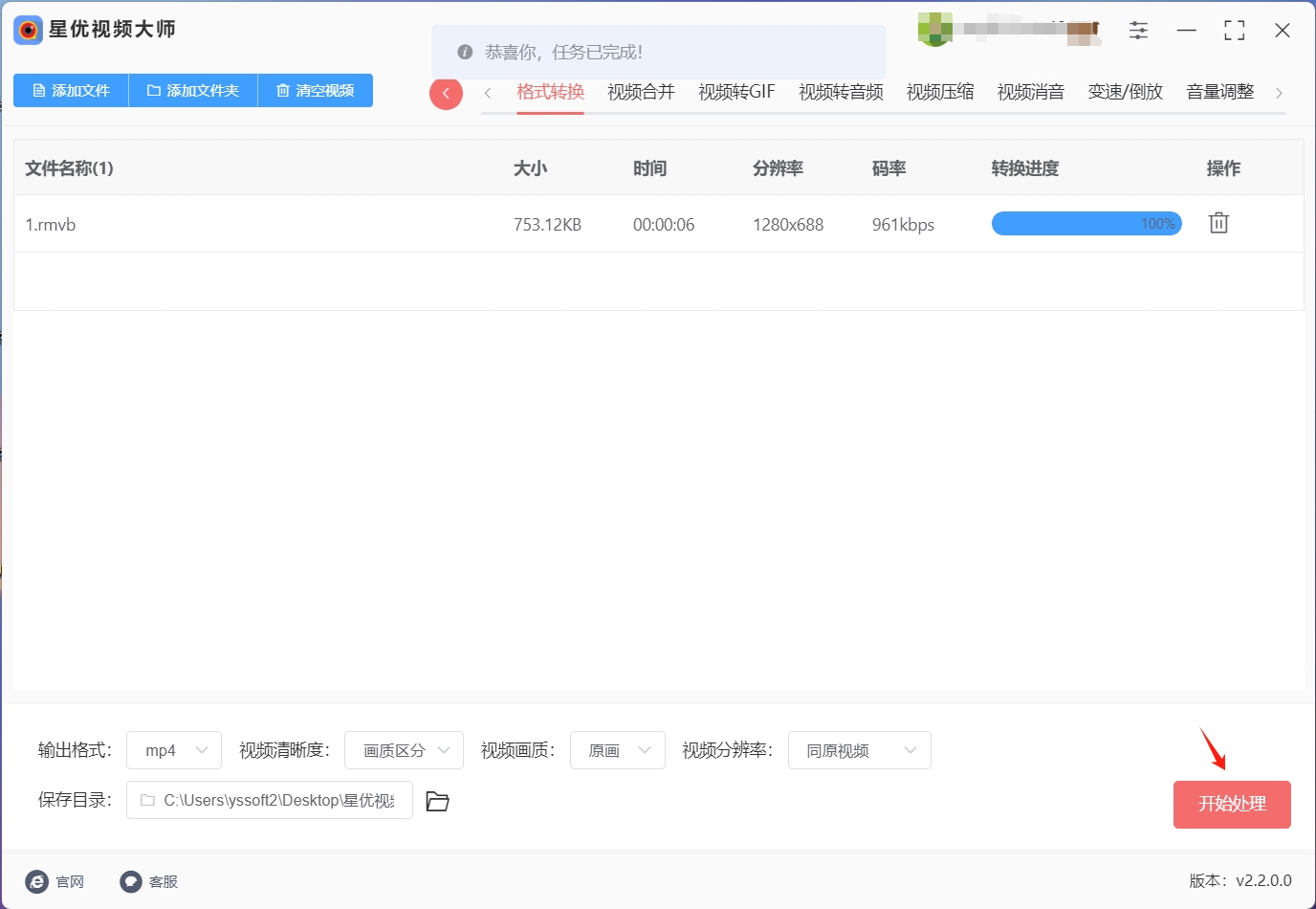Open 官网 website icon link
The width and height of the screenshot is (1316, 909).
(37, 881)
